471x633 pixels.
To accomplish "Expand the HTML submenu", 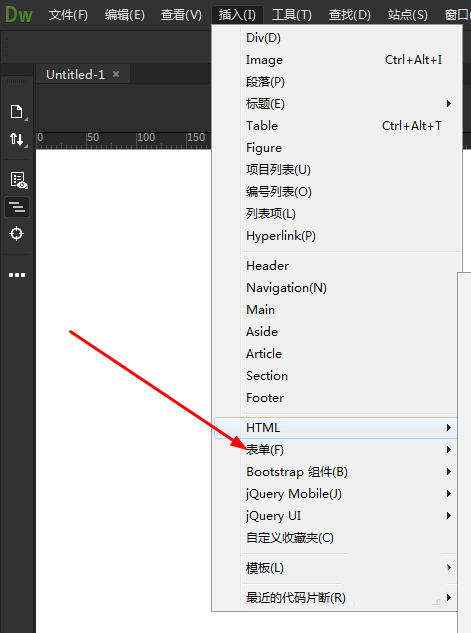I will [335, 428].
